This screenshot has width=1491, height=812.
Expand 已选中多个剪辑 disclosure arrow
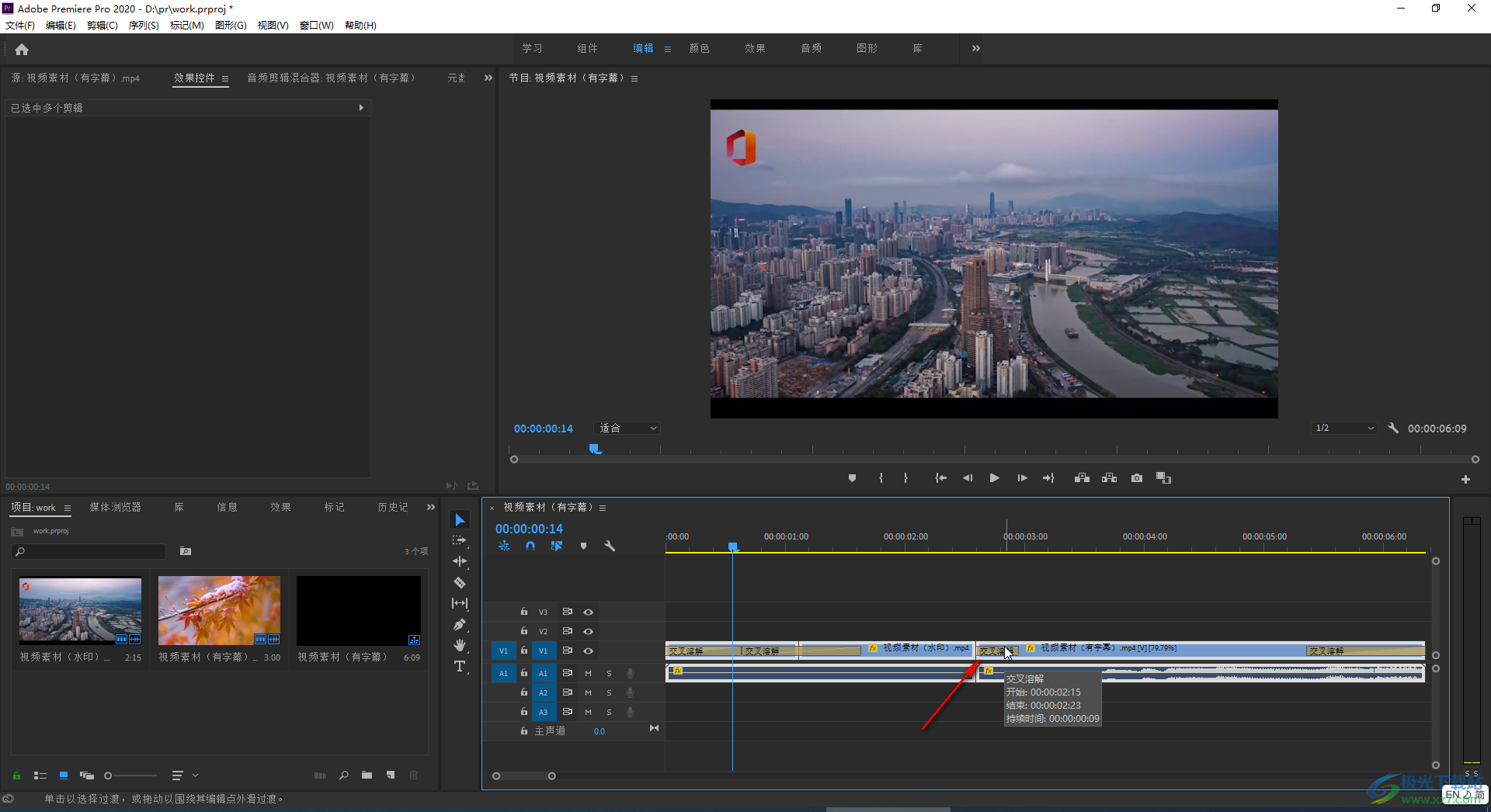pos(361,108)
